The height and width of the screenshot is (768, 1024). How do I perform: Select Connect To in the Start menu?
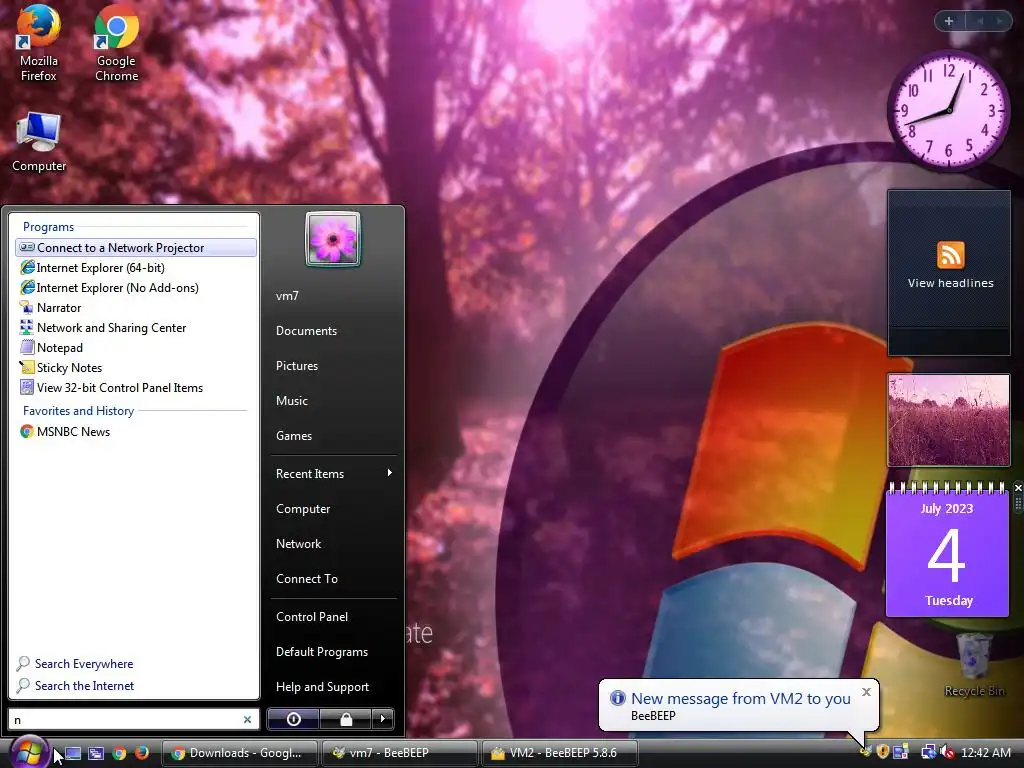(333, 579)
